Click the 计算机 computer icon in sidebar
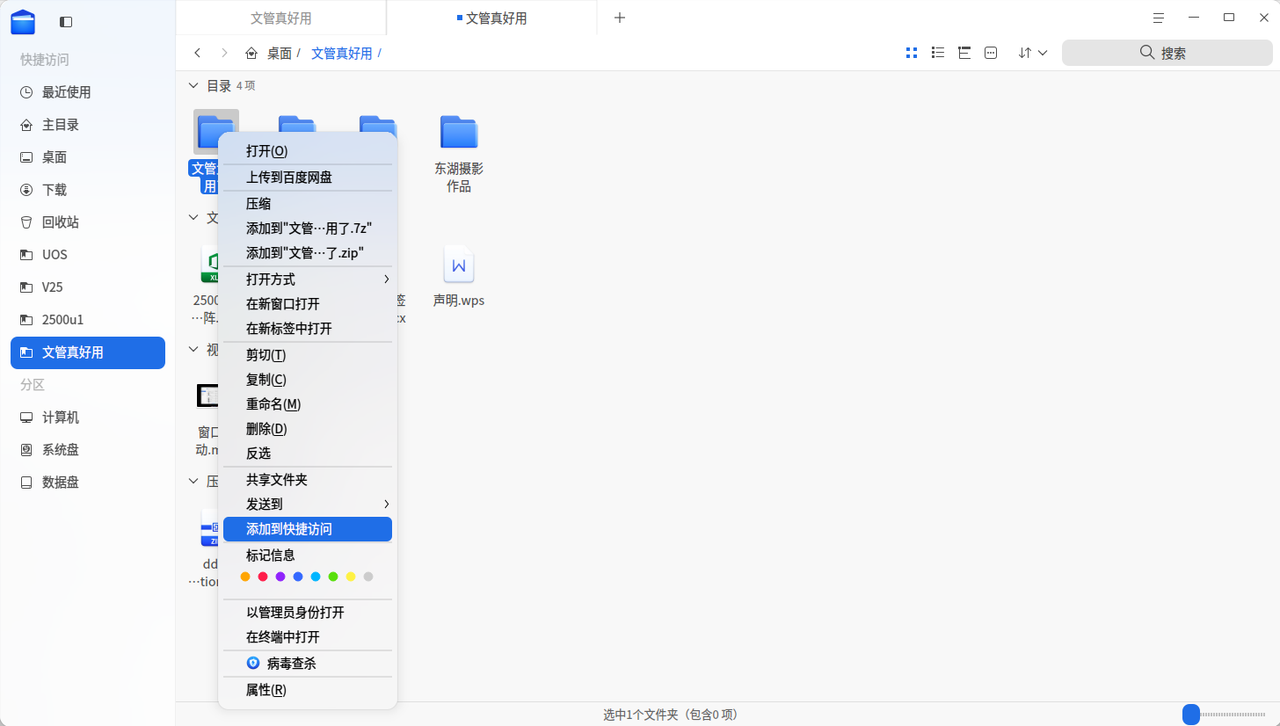The width and height of the screenshot is (1280, 726). (x=27, y=417)
